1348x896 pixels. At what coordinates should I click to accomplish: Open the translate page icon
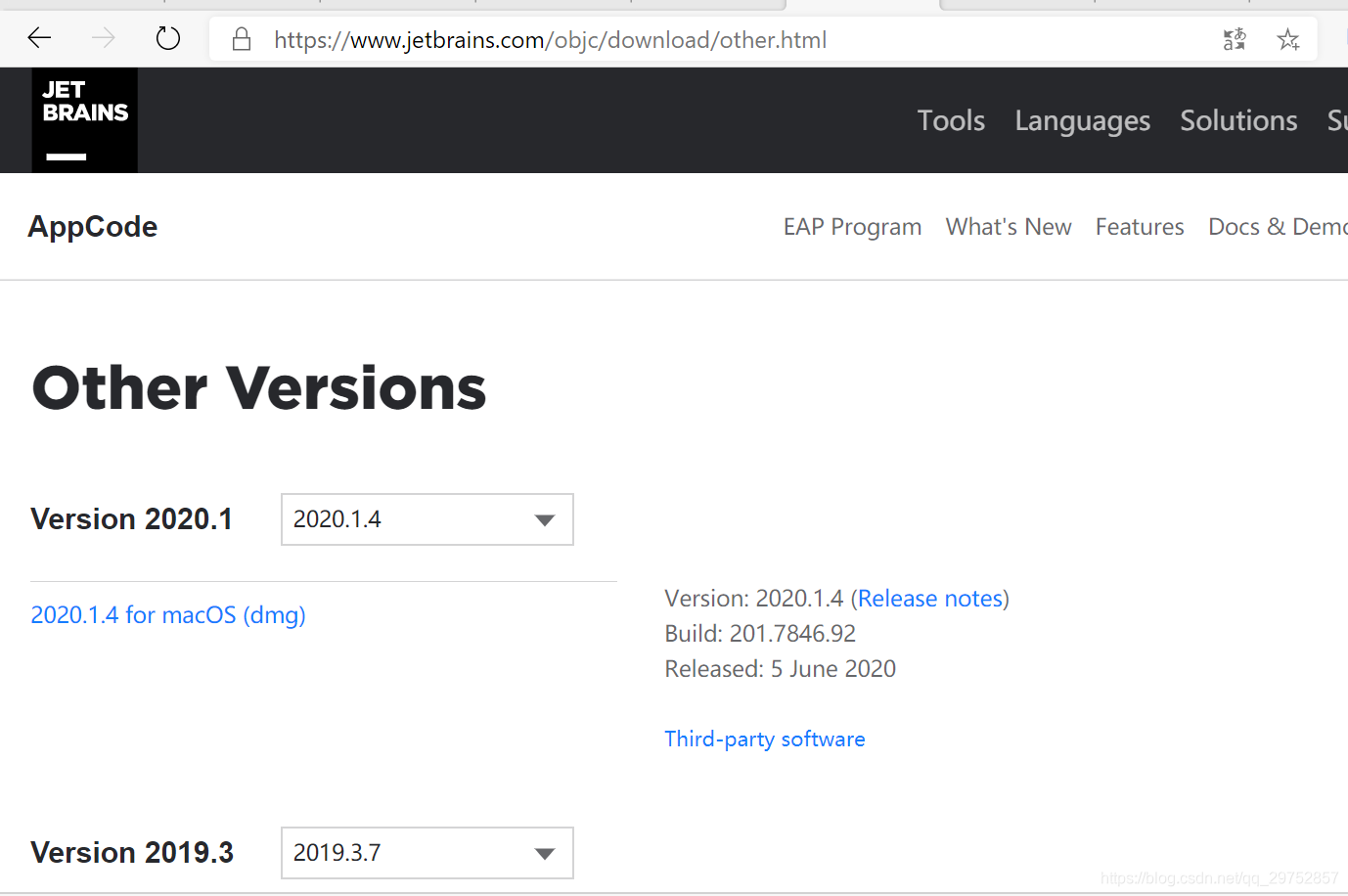tap(1235, 39)
